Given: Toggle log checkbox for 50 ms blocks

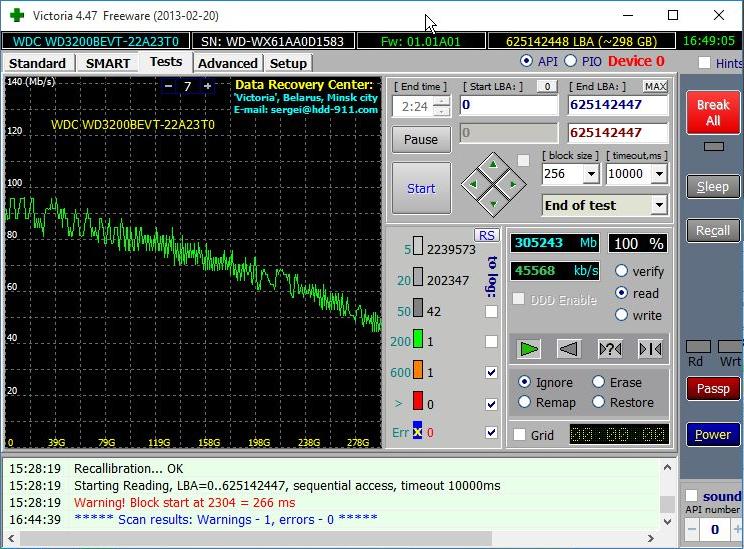Looking at the screenshot, I should (x=491, y=311).
